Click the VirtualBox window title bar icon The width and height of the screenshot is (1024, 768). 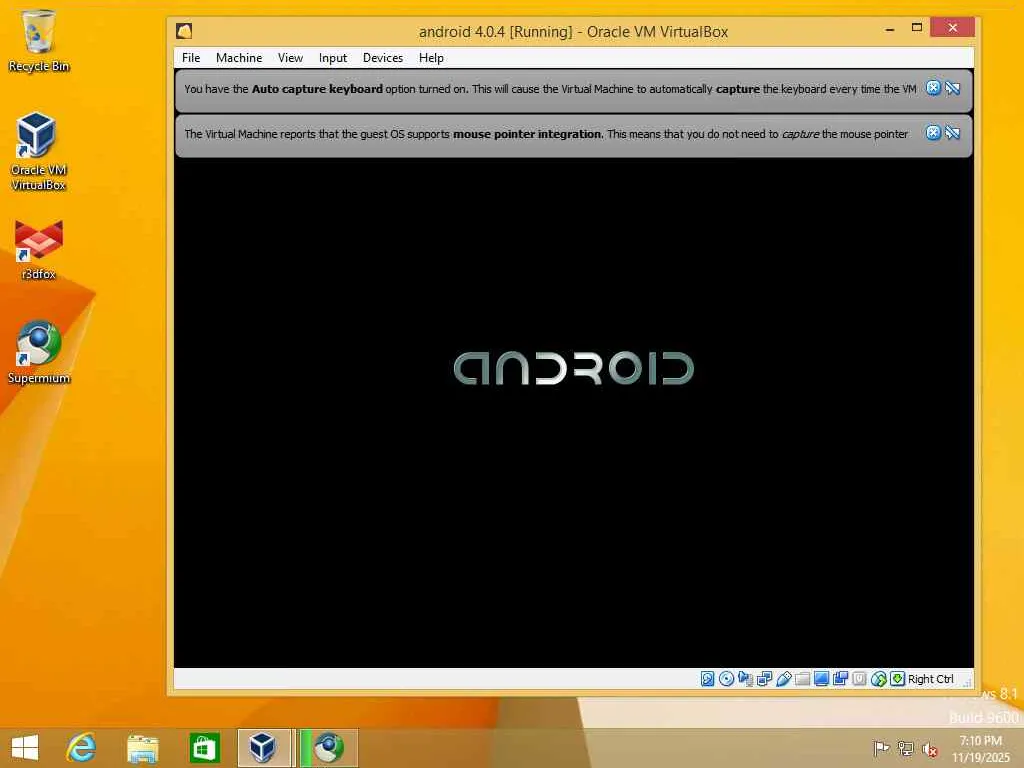click(x=184, y=31)
